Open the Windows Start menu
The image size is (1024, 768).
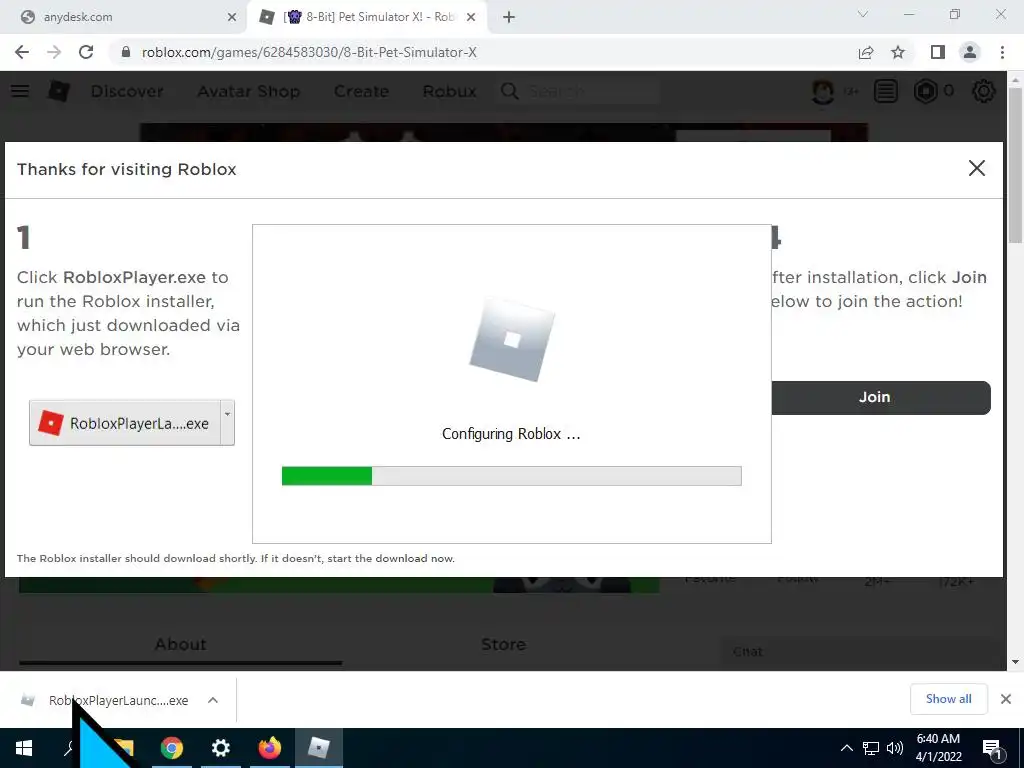[x=24, y=748]
